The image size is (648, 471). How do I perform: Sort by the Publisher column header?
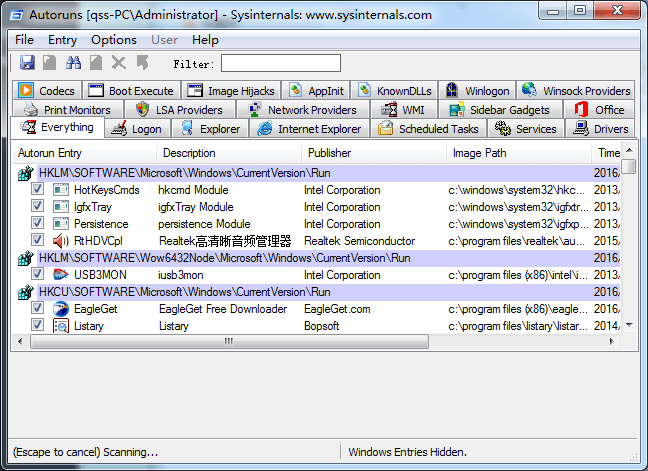374,153
